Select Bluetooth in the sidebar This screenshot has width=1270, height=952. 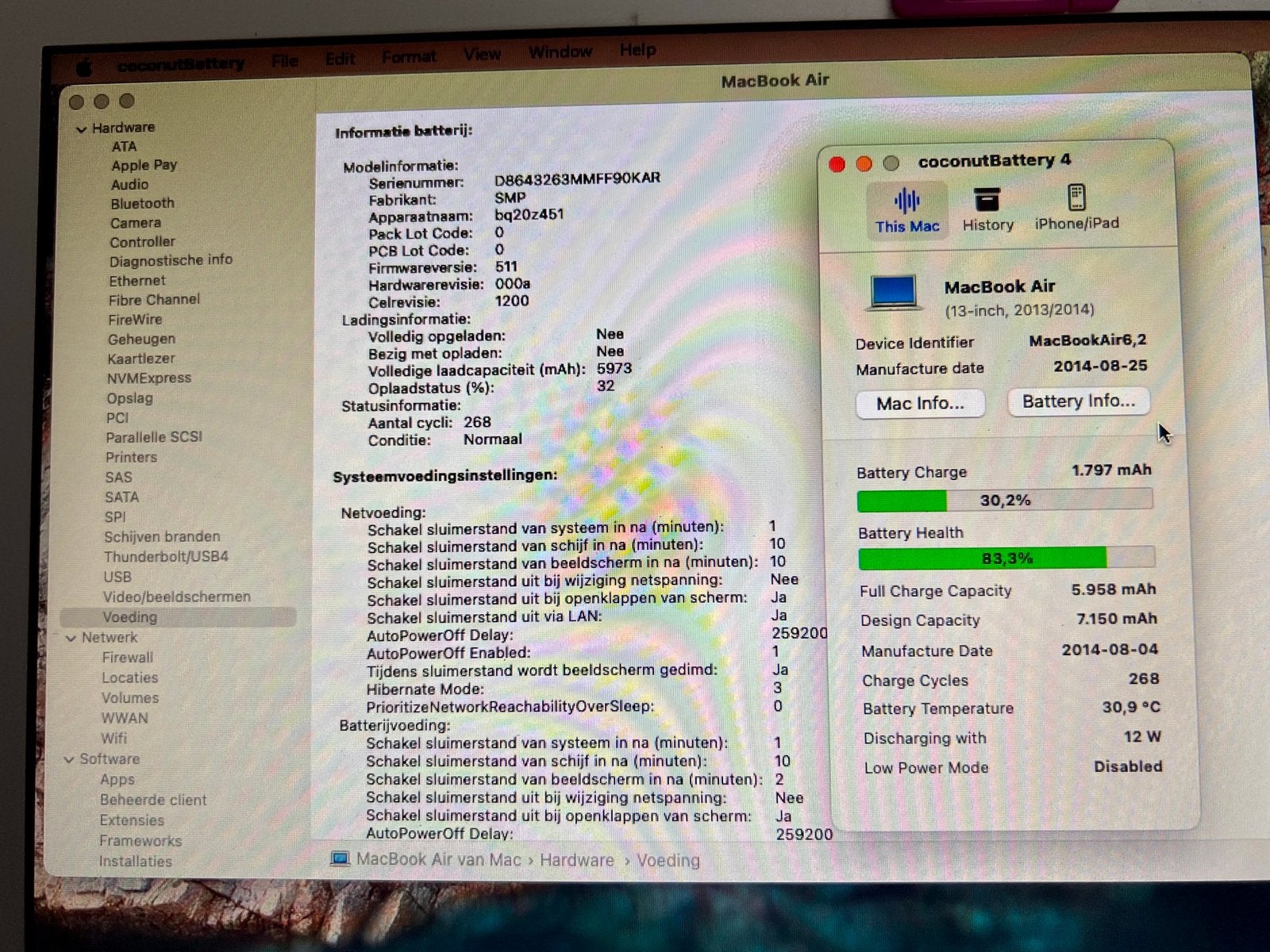(x=142, y=204)
